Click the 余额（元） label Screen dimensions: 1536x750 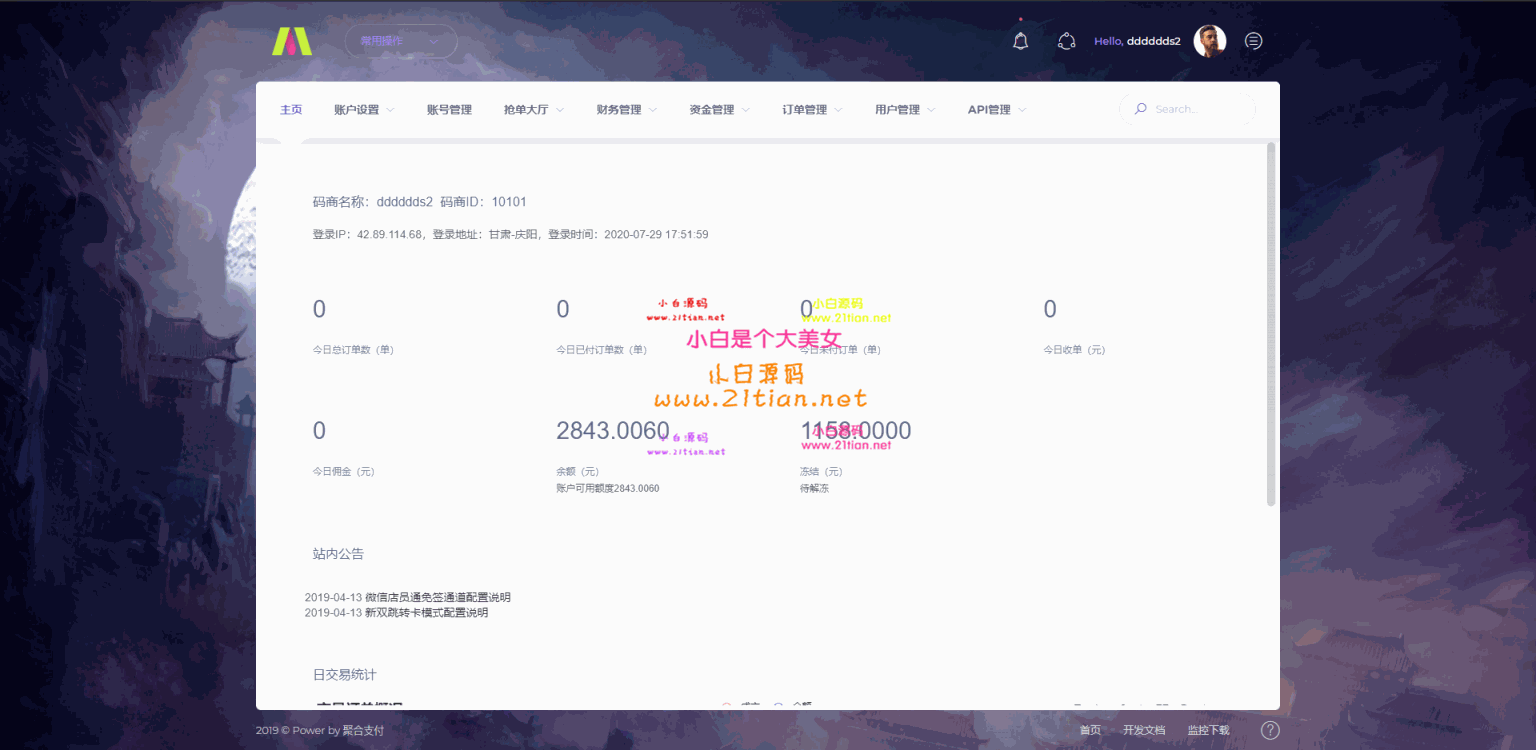[577, 471]
